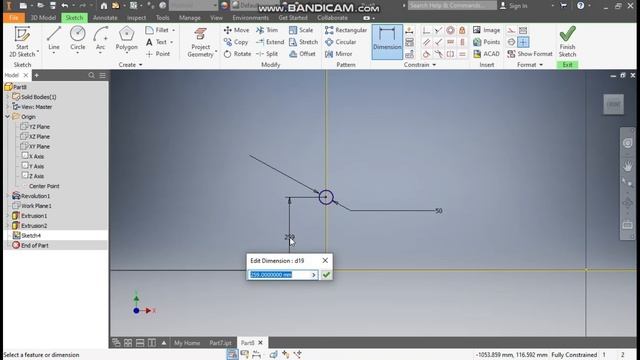The image size is (640, 360).
Task: Select Extrusion1 in model tree
Action: click(34, 216)
